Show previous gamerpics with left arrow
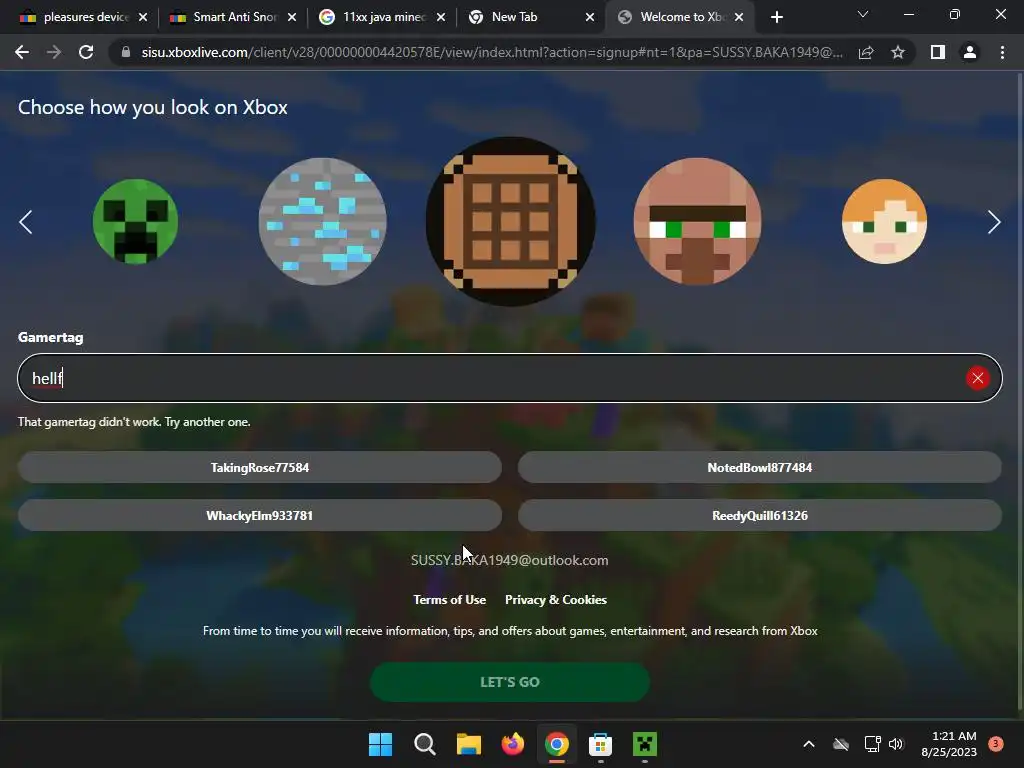 pos(25,222)
